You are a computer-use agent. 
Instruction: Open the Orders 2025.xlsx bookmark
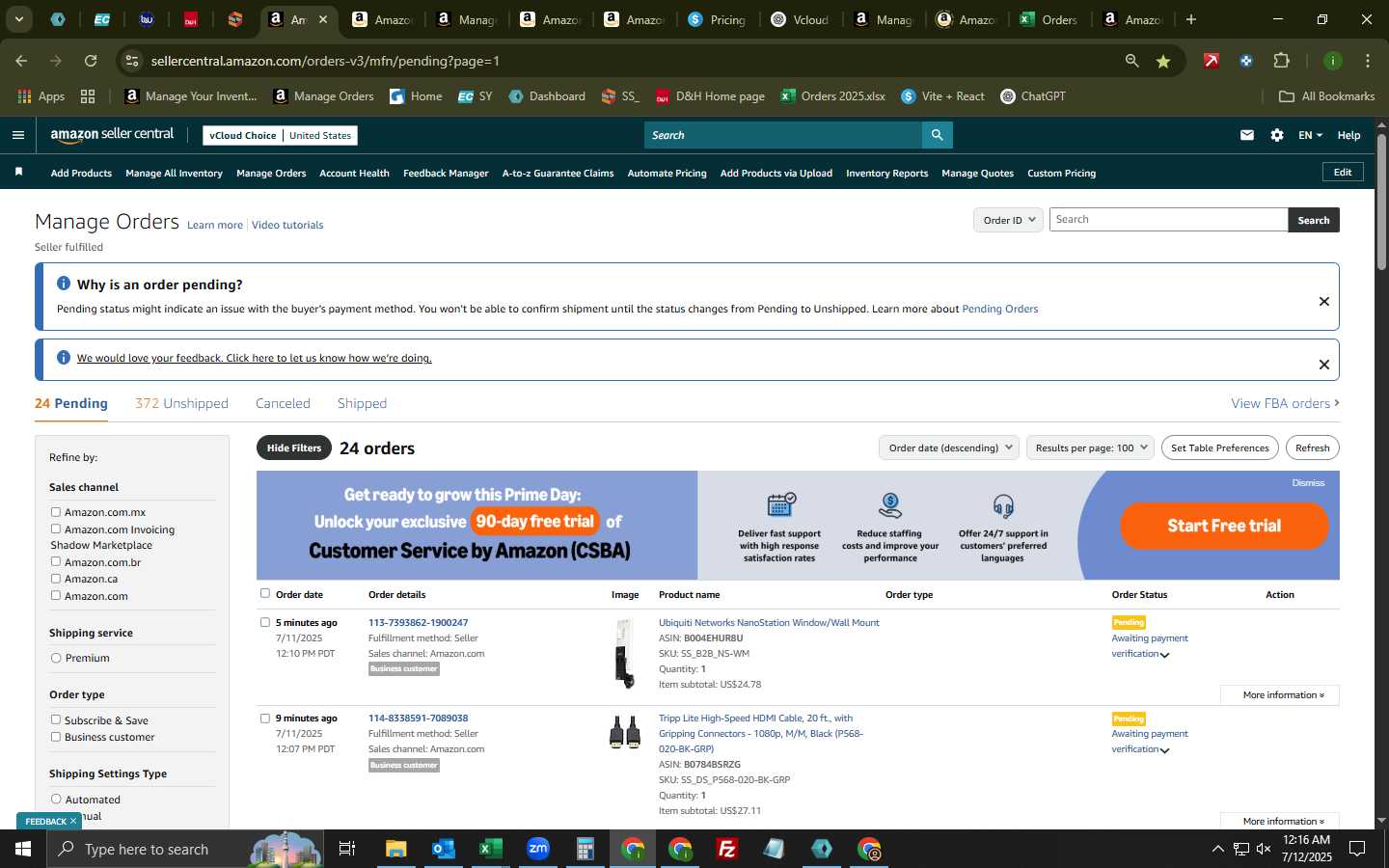coord(832,96)
